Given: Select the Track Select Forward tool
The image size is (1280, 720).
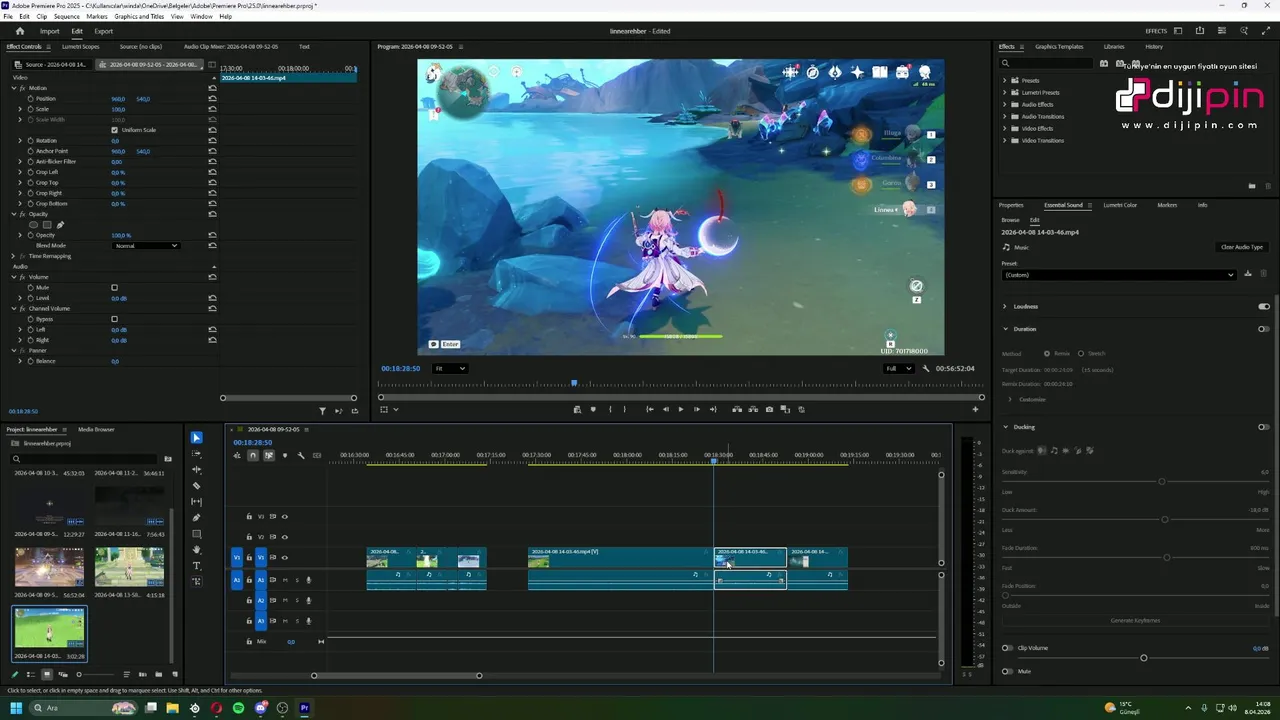Looking at the screenshot, I should tap(196, 454).
